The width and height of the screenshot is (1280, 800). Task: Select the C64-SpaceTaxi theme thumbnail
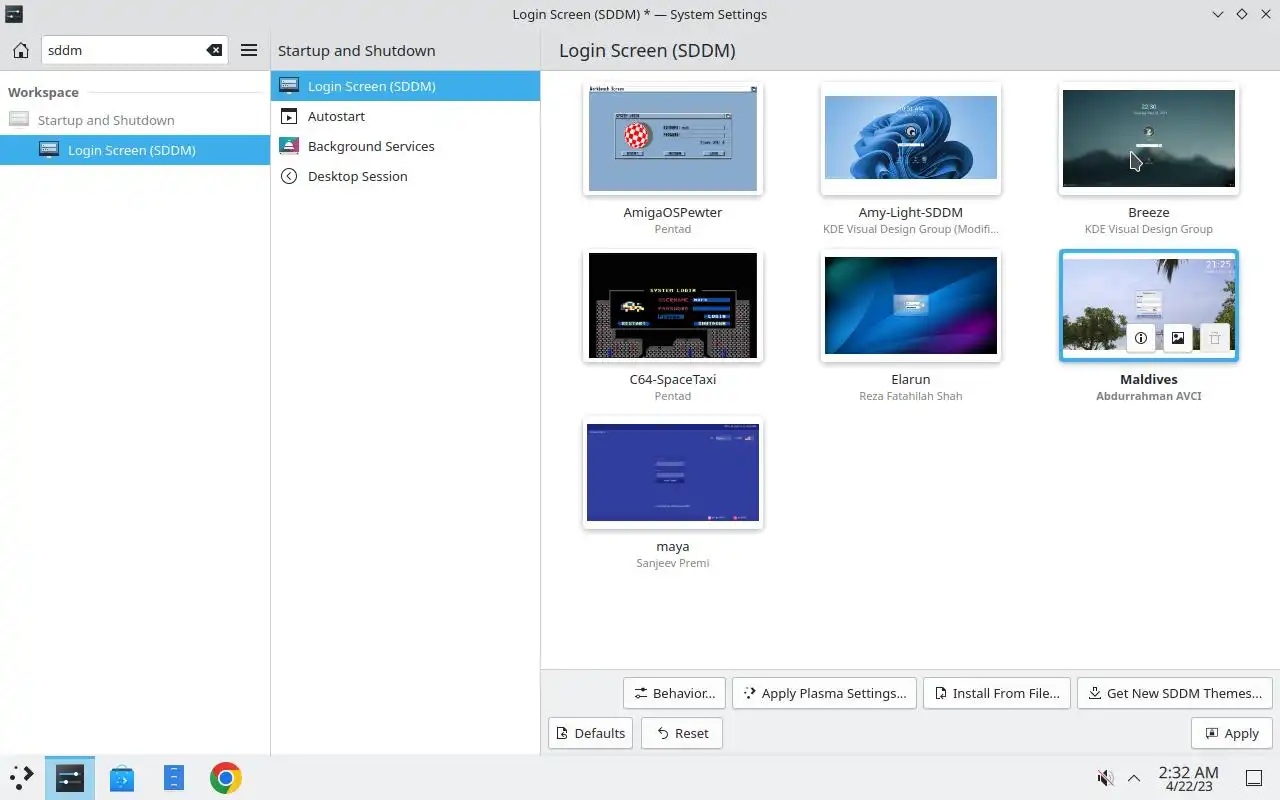673,305
